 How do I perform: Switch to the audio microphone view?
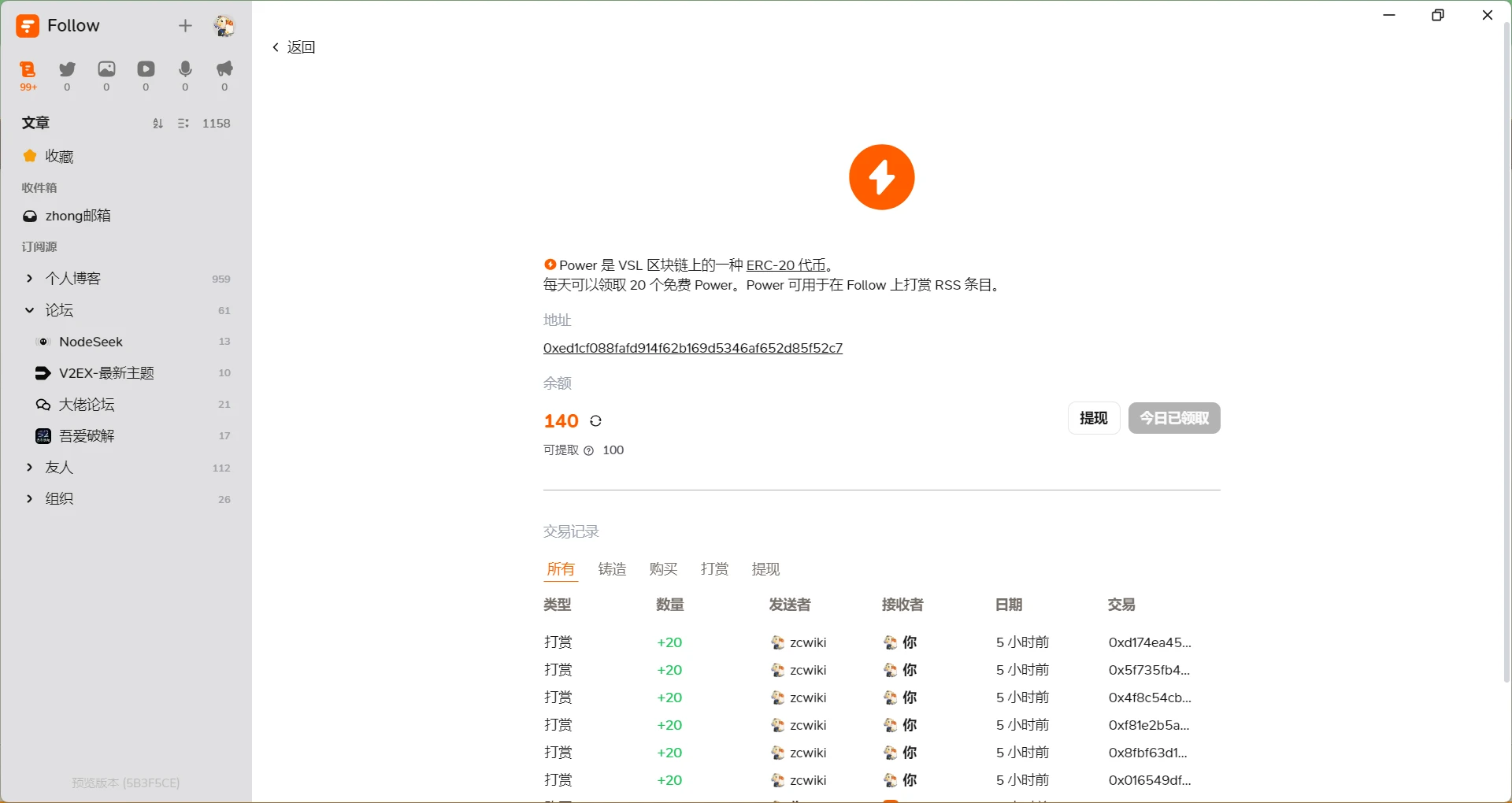[x=185, y=70]
